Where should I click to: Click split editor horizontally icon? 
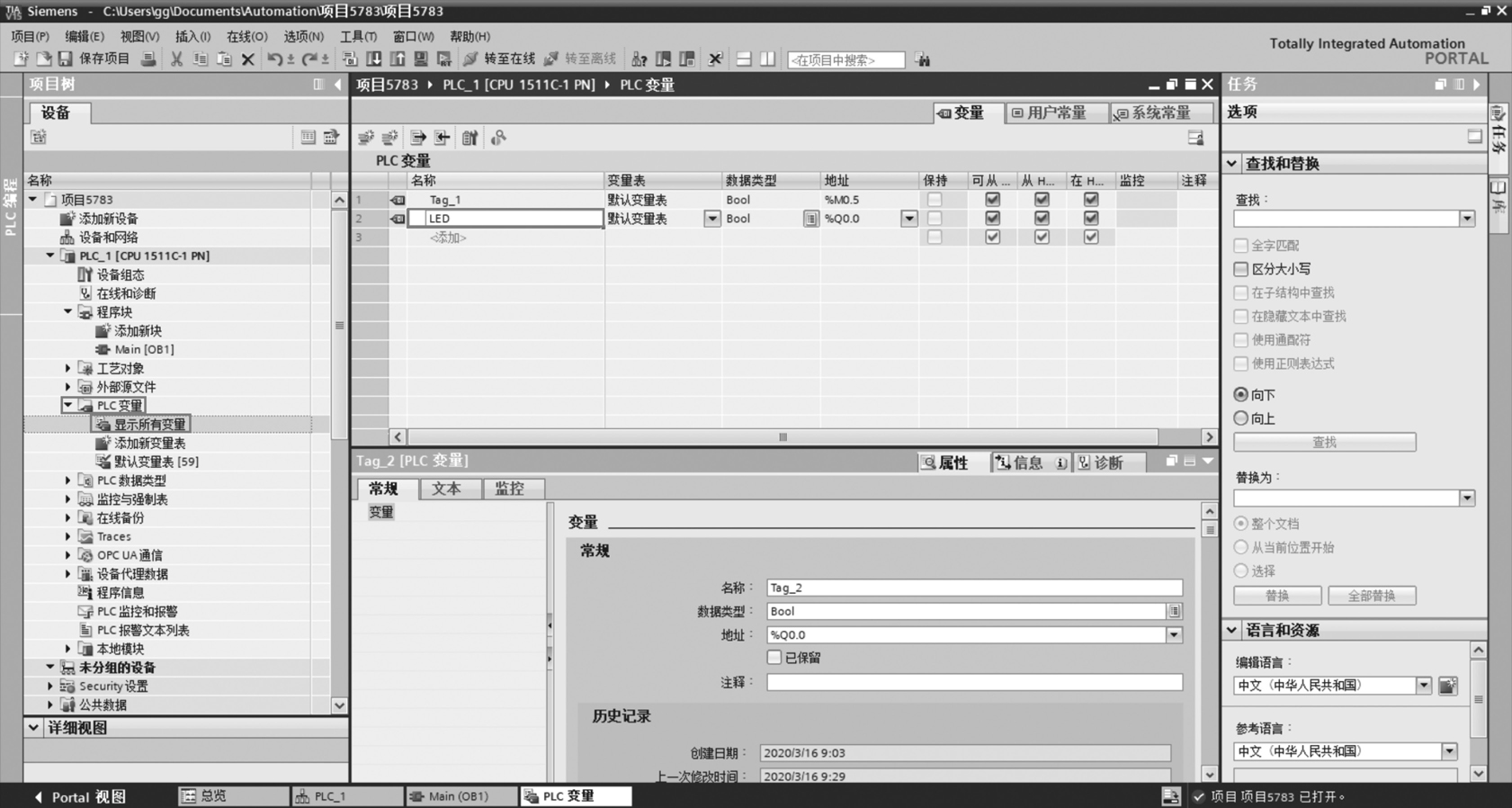tap(744, 59)
